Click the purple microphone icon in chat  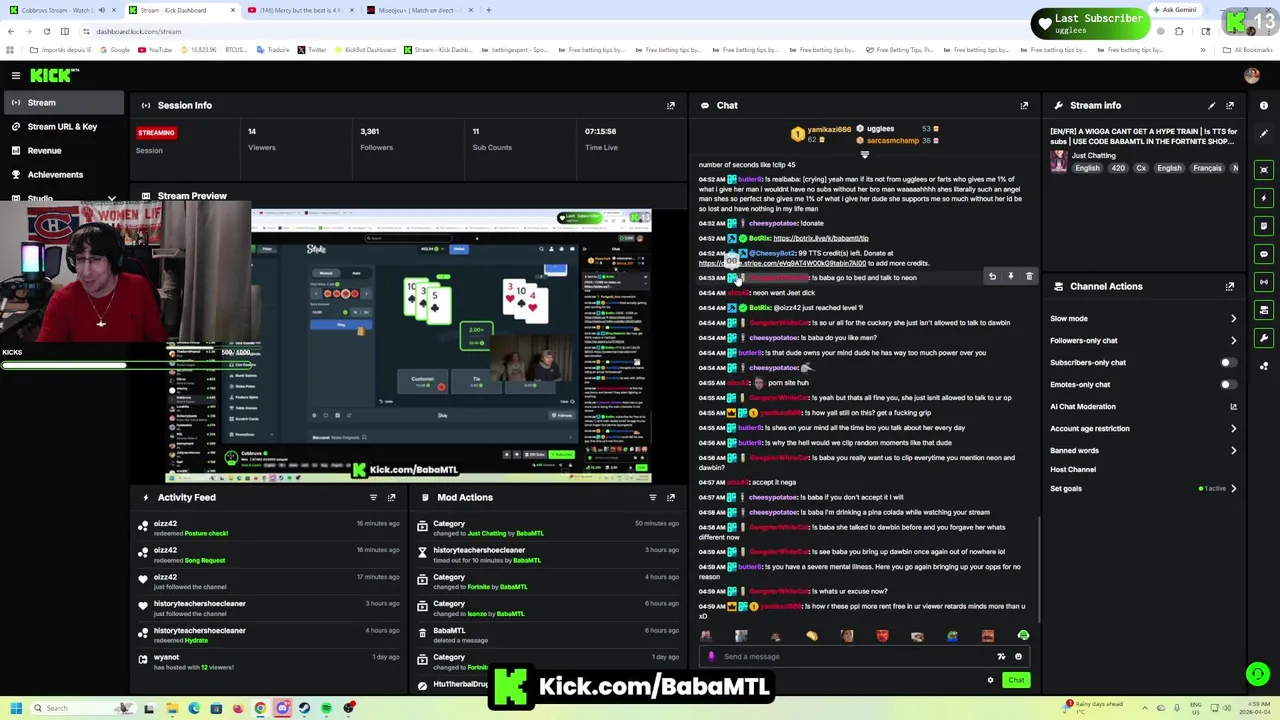(711, 657)
